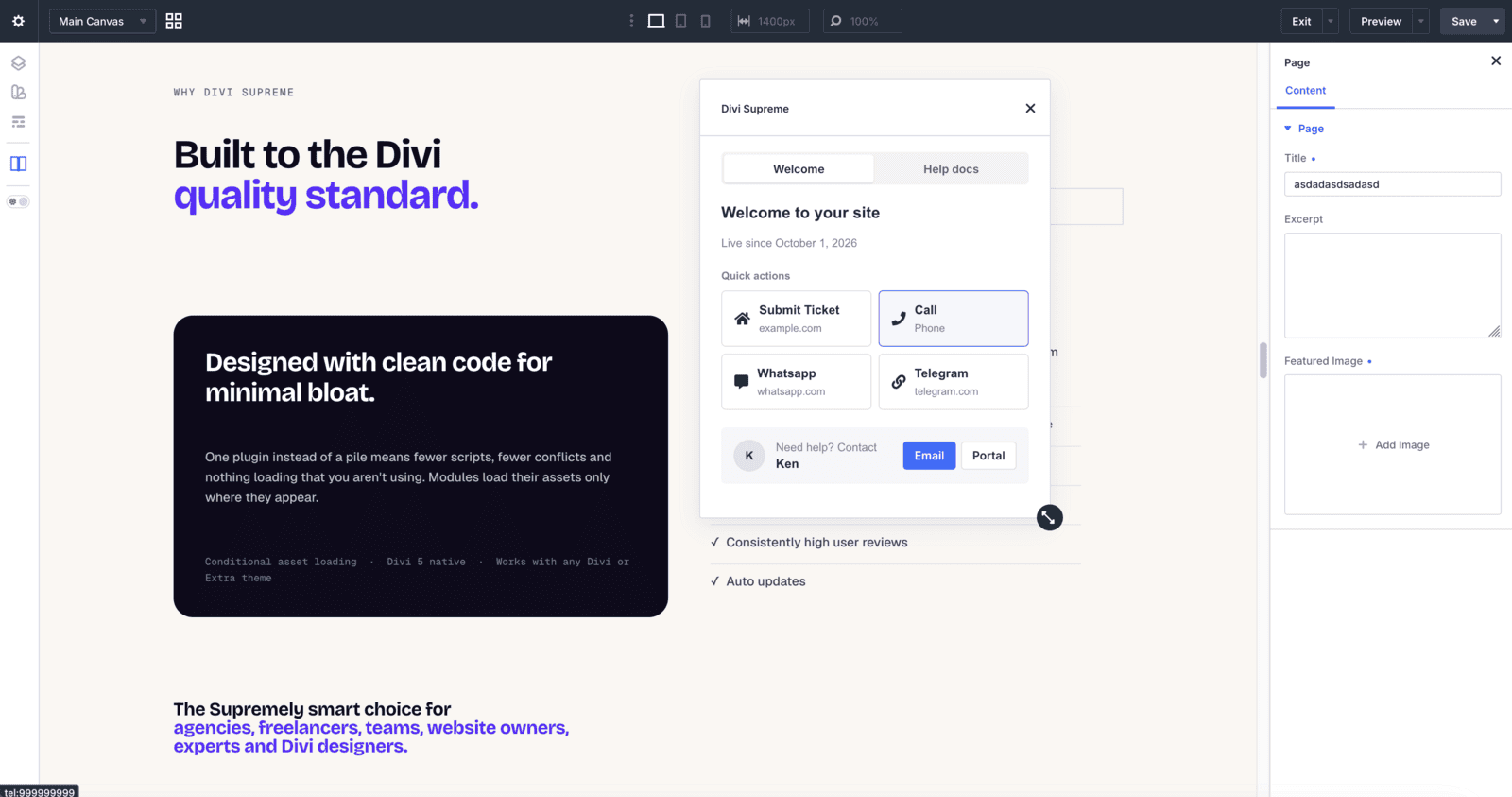
Task: Switch to desktop view icon
Action: [x=656, y=21]
